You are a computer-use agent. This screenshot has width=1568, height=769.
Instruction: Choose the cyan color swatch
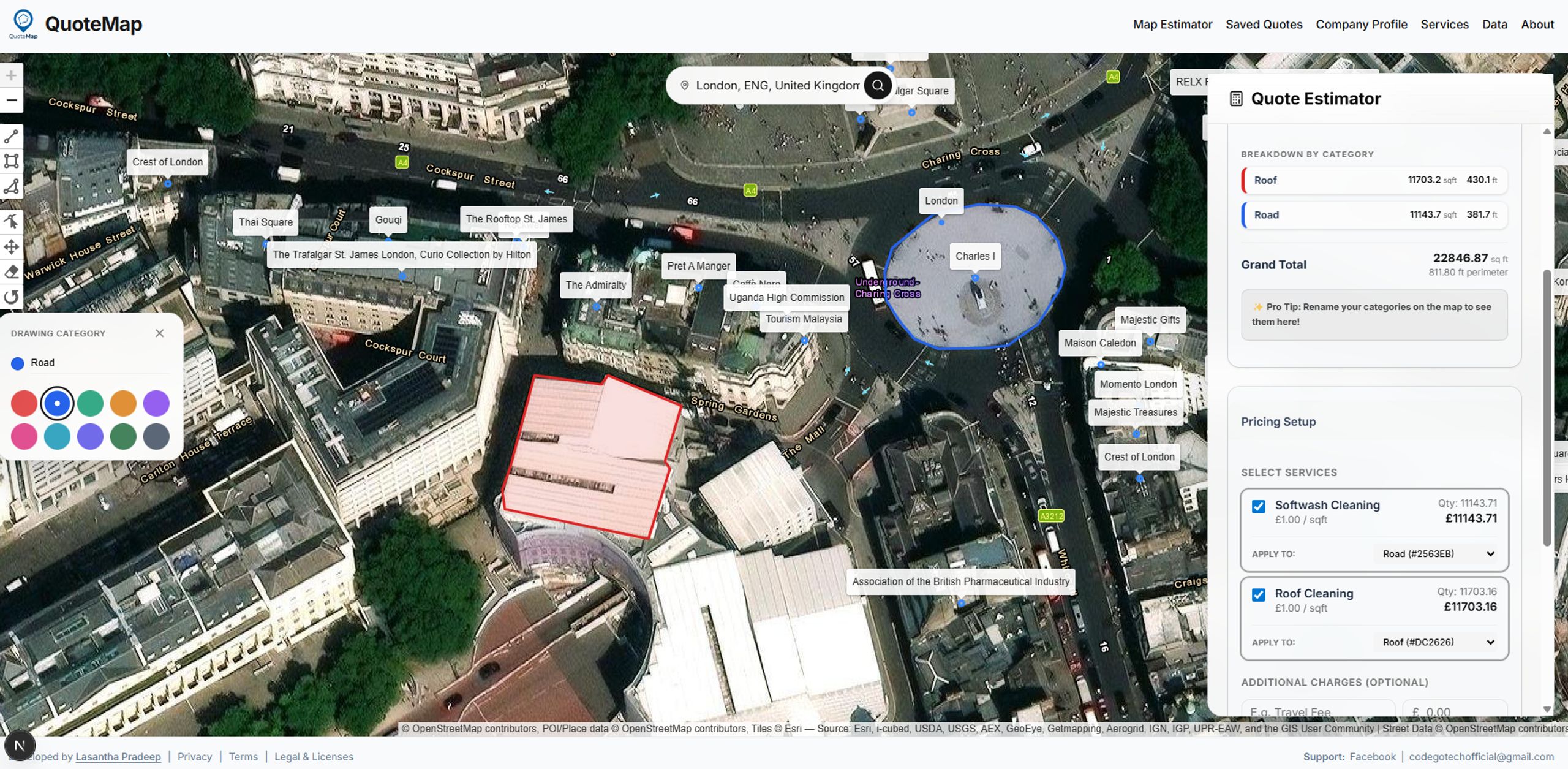click(x=57, y=436)
